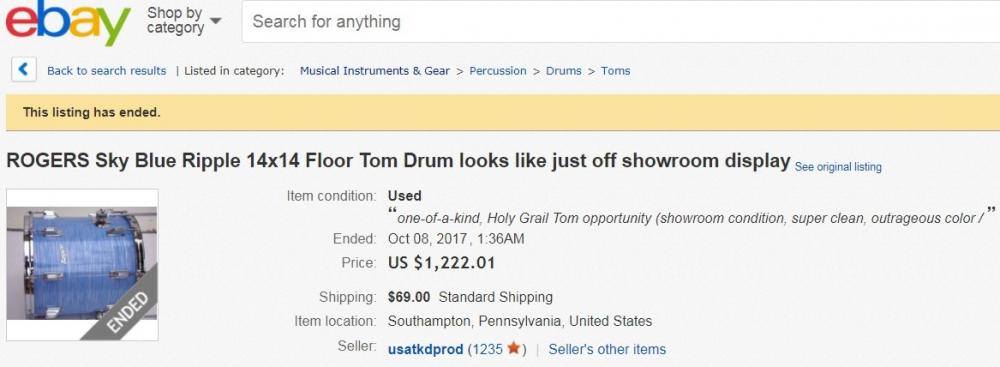The width and height of the screenshot is (1000, 367).
Task: Open the Percussion breadcrumb
Action: point(498,71)
